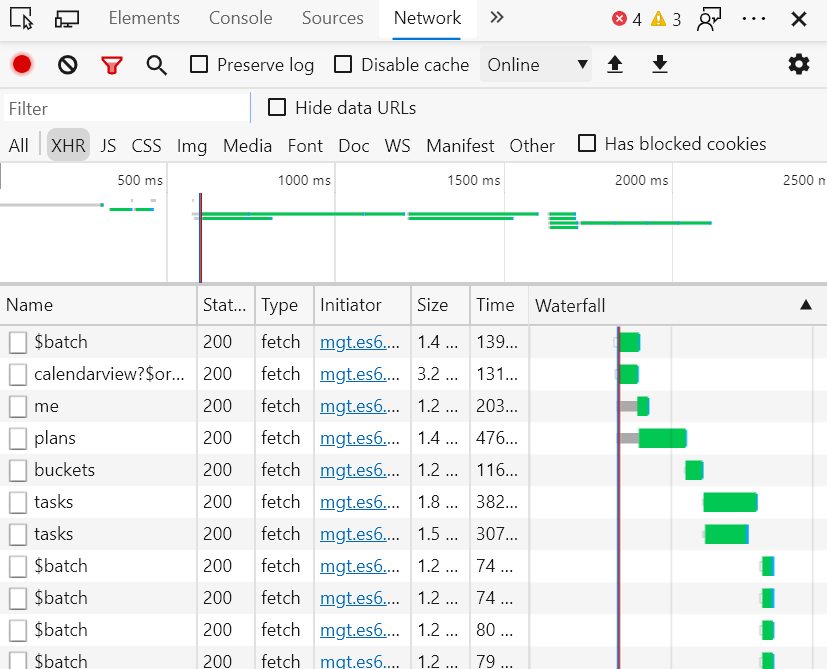This screenshot has height=669, width=827.
Task: Show more tabs via double-chevron icon
Action: coord(496,18)
